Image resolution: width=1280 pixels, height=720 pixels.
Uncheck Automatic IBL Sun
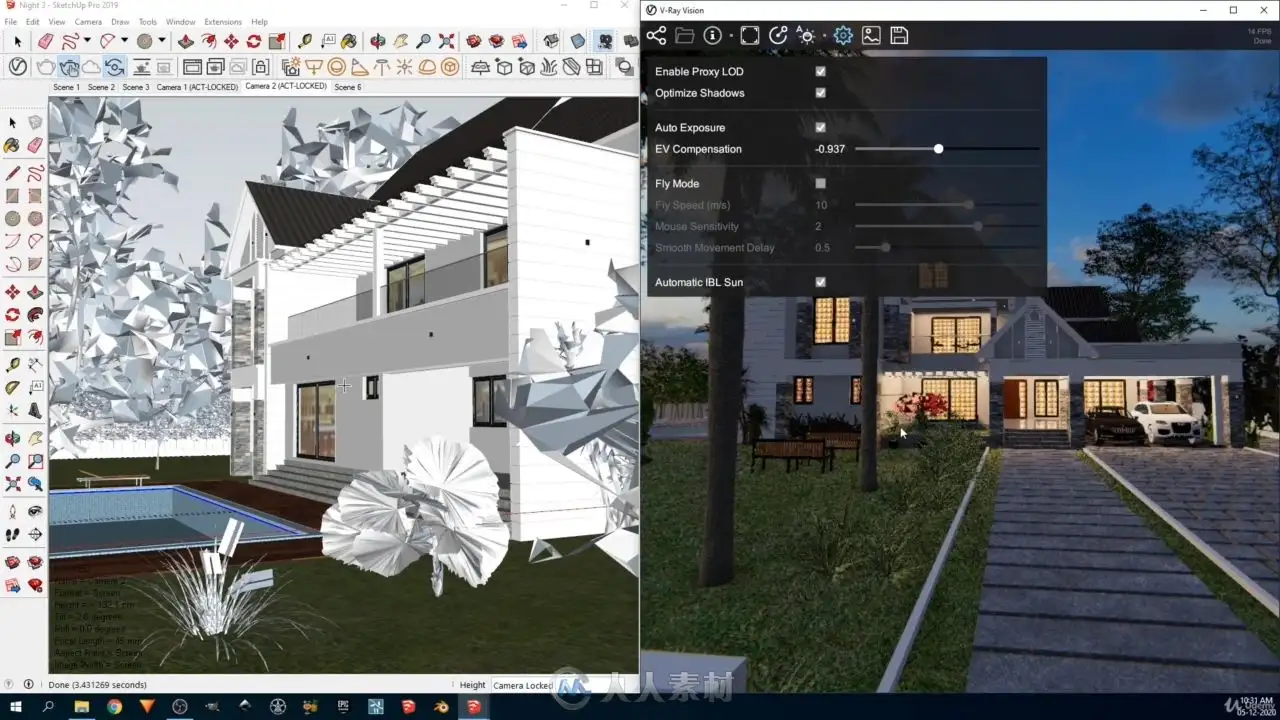click(x=821, y=282)
